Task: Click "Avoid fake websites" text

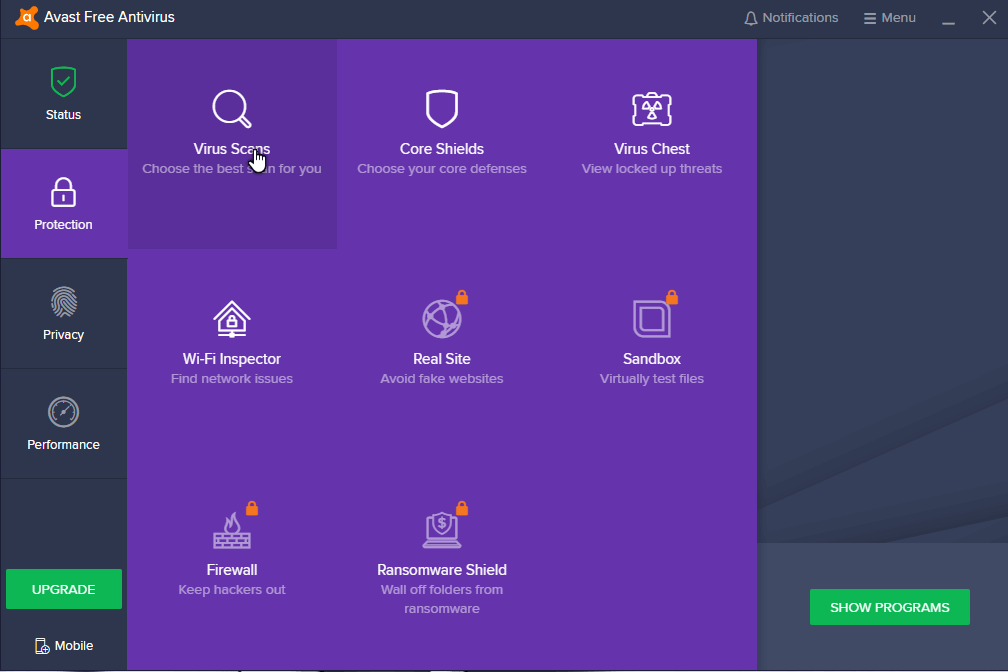Action: (442, 379)
